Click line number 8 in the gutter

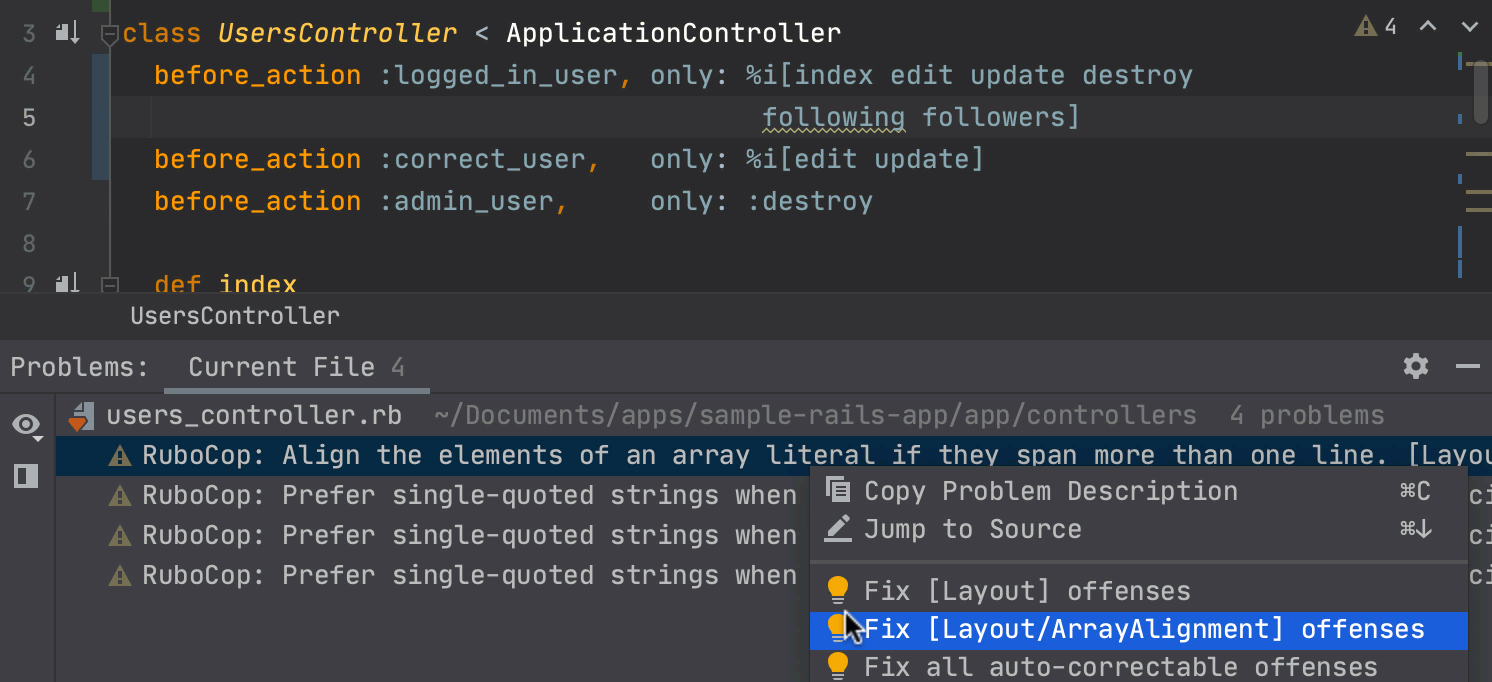coord(29,243)
